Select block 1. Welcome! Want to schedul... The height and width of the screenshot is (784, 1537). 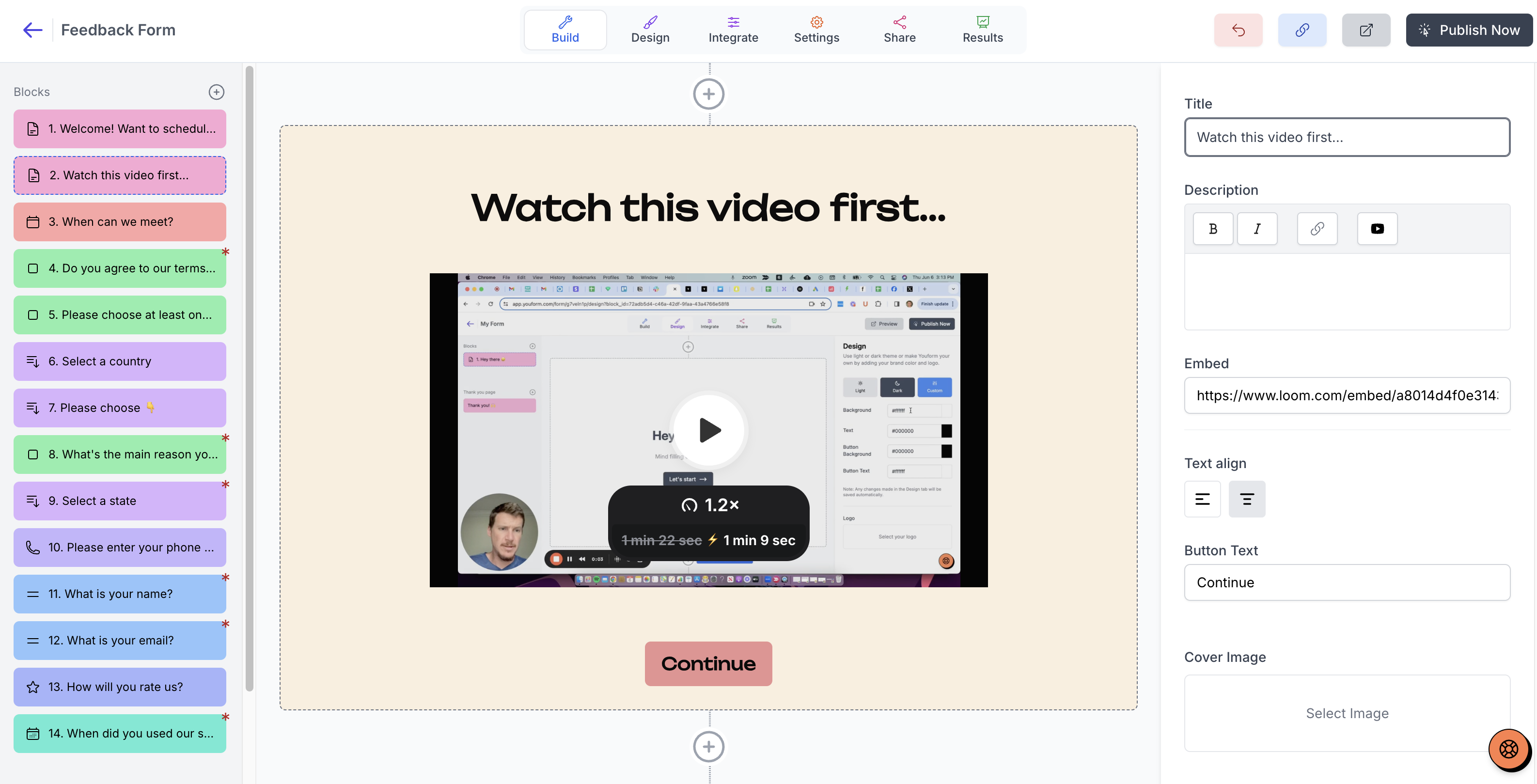(120, 129)
